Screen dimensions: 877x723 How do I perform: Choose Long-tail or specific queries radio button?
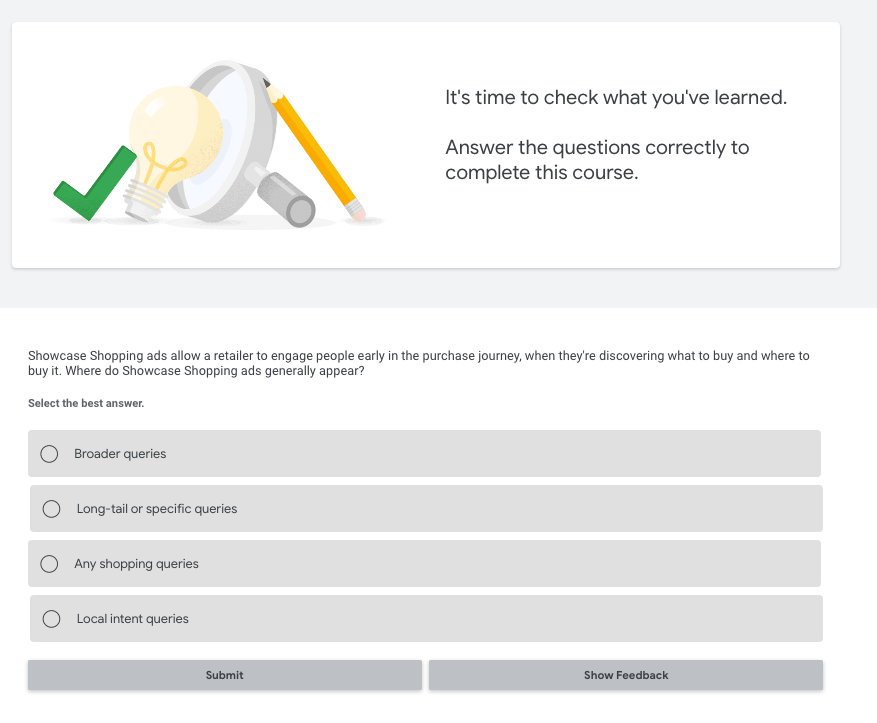tap(51, 509)
